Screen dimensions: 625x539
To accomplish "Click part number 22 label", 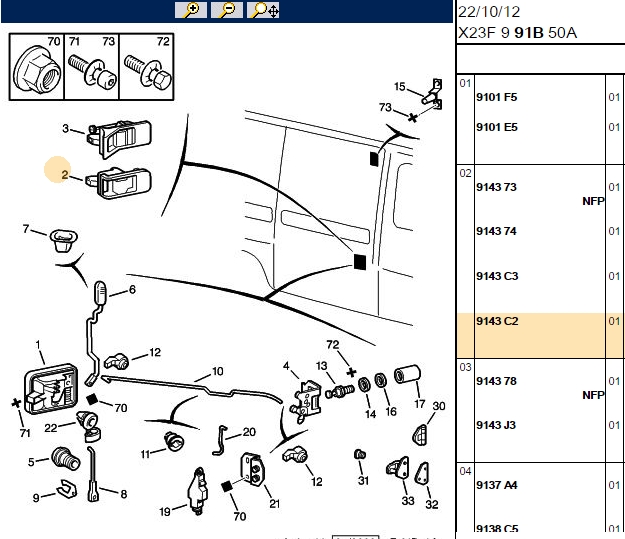I will coord(51,428).
